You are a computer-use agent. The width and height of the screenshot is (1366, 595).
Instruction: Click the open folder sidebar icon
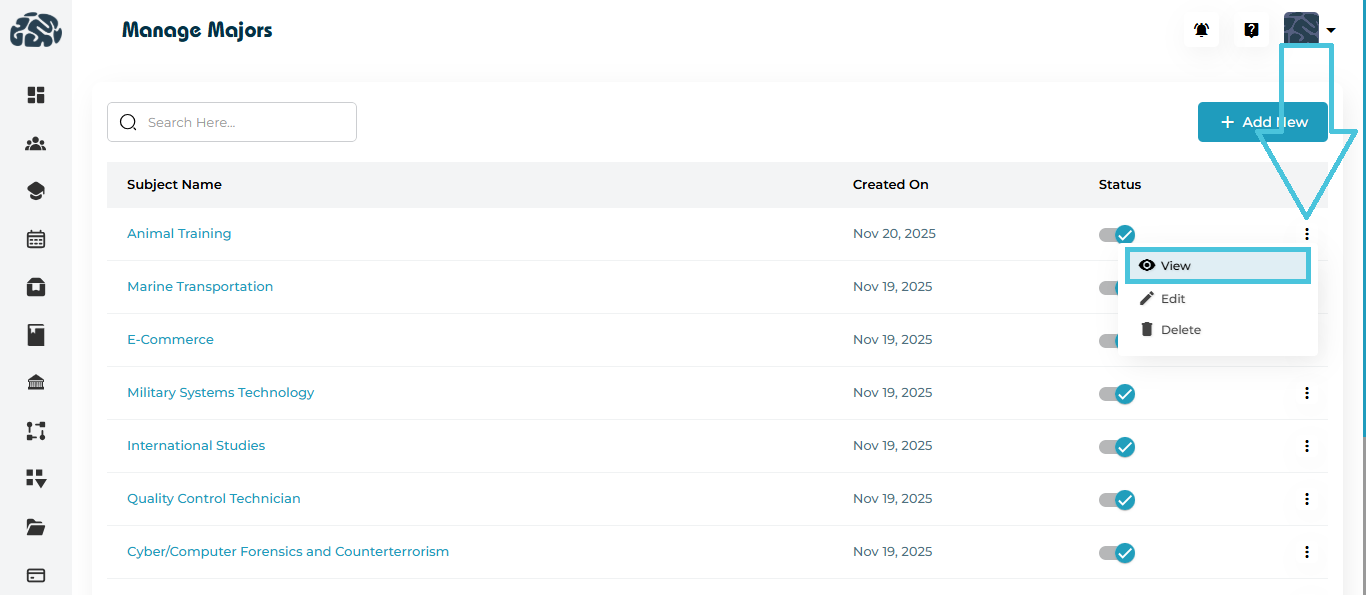point(36,527)
